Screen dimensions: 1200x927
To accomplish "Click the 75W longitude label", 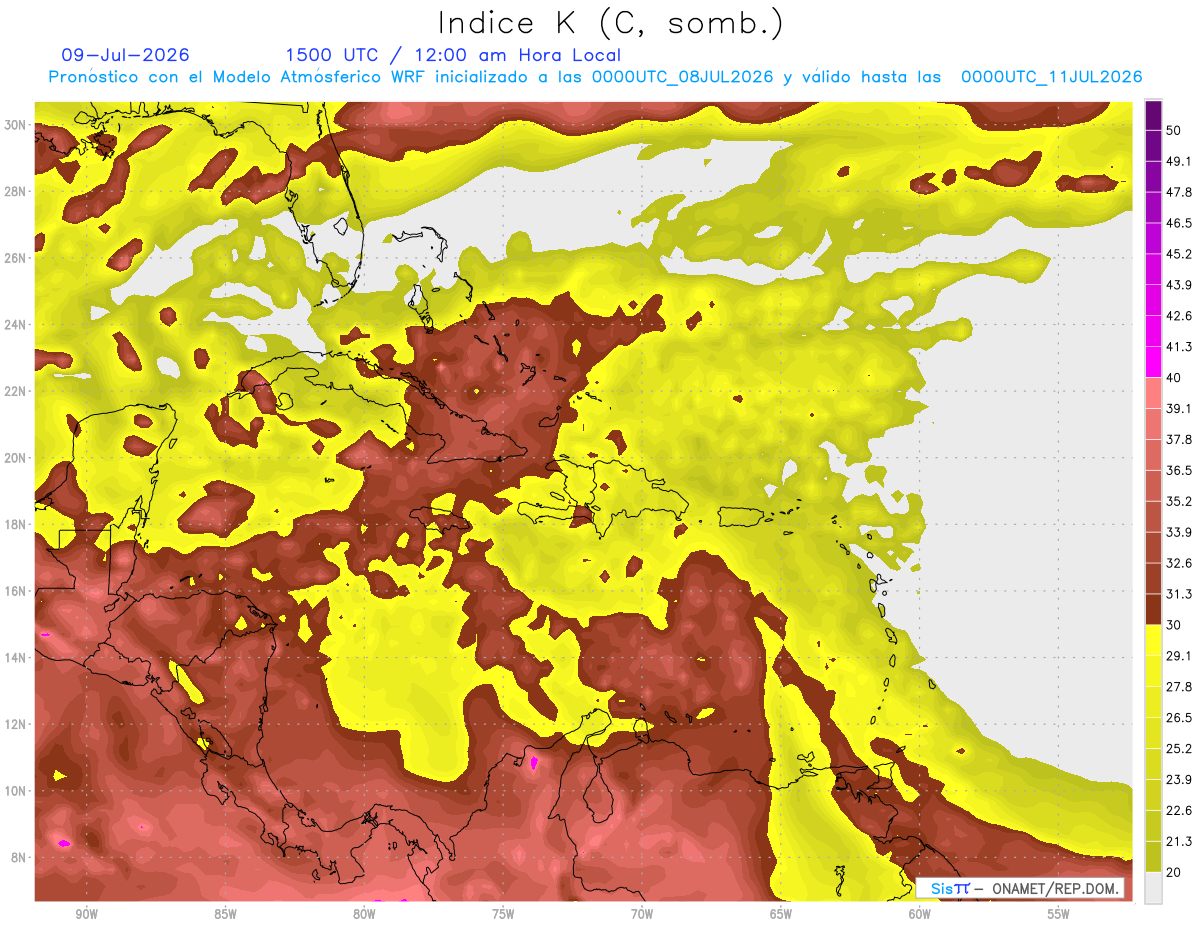I will click(503, 914).
